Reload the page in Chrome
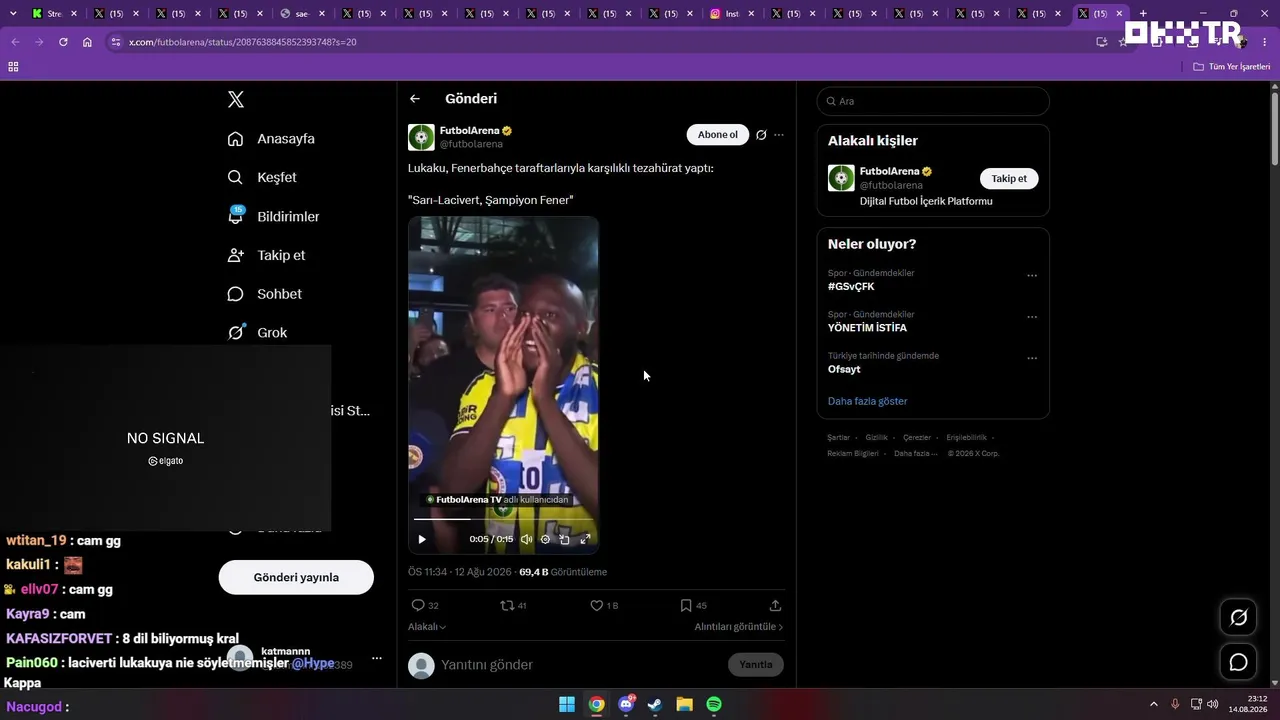 (x=63, y=42)
